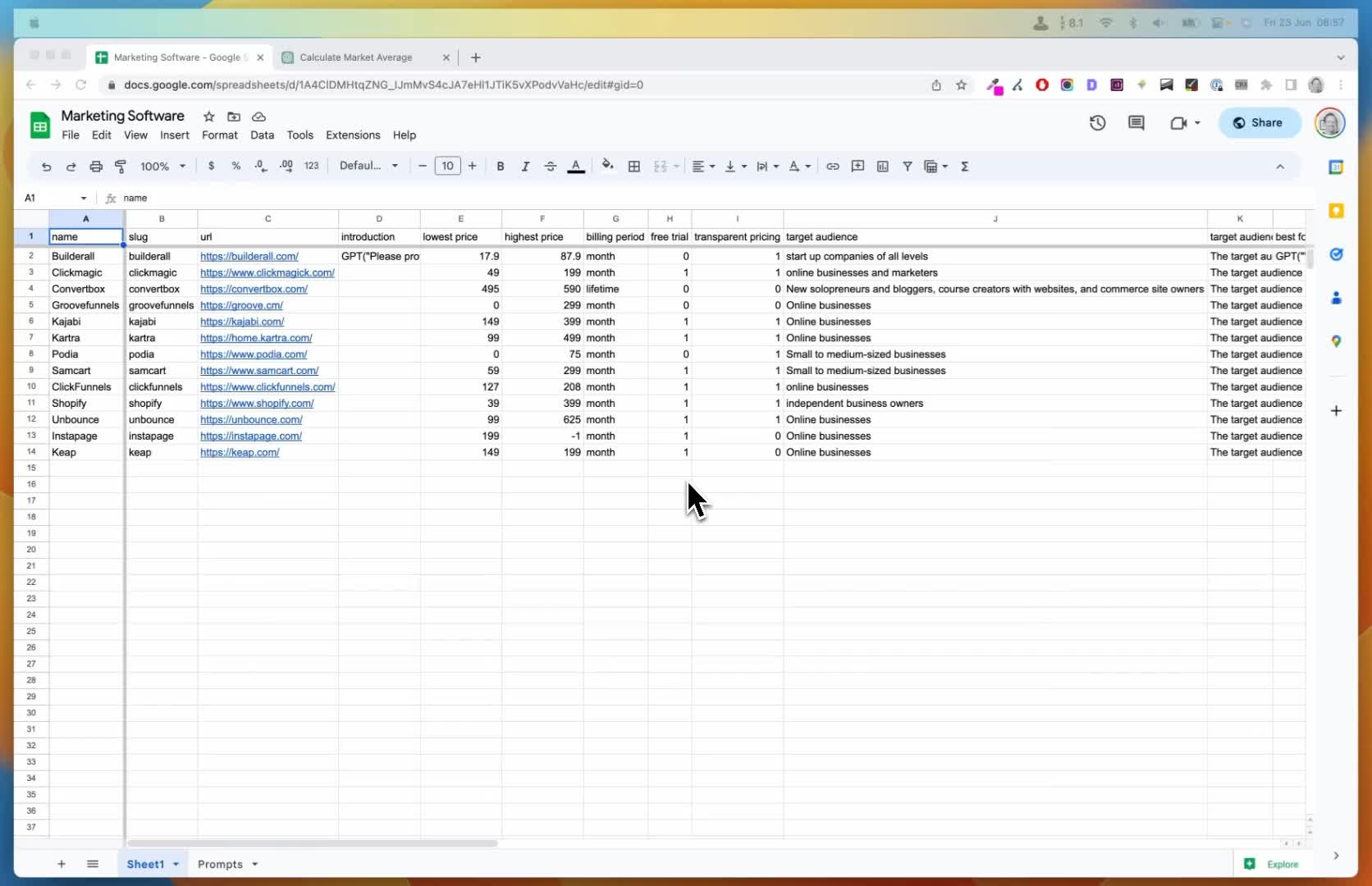1372x886 pixels.
Task: Click the font size input field
Action: point(447,166)
